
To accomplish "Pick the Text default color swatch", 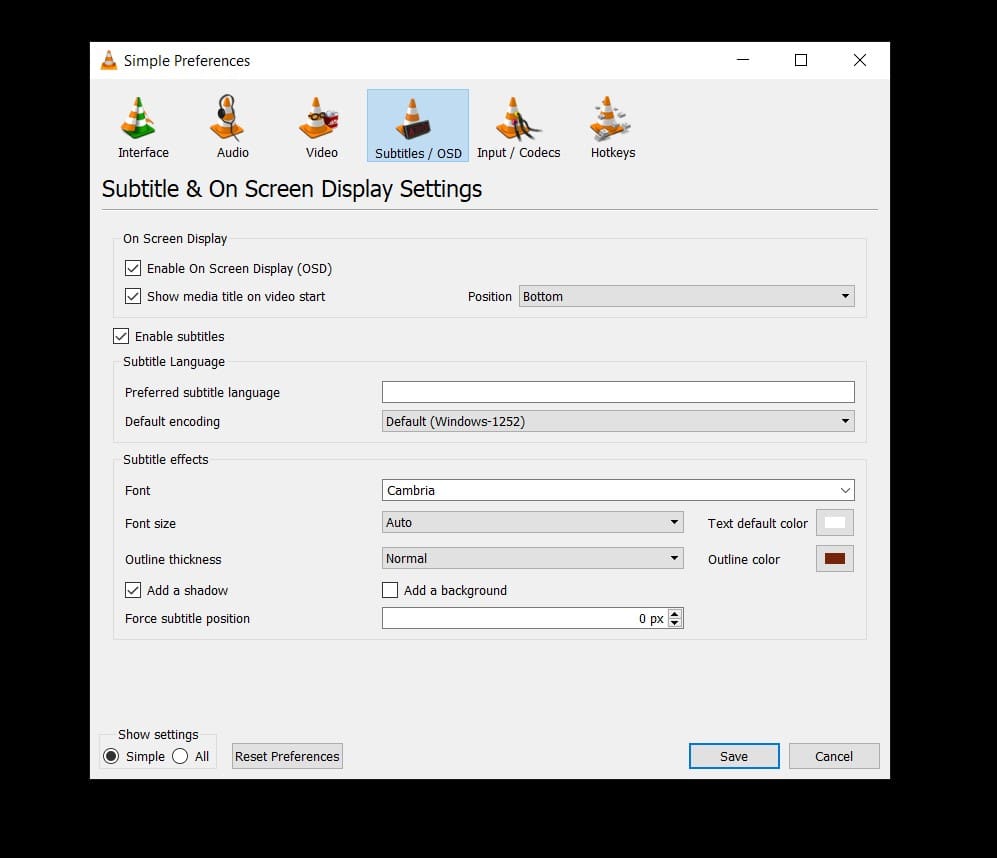I will tap(835, 523).
